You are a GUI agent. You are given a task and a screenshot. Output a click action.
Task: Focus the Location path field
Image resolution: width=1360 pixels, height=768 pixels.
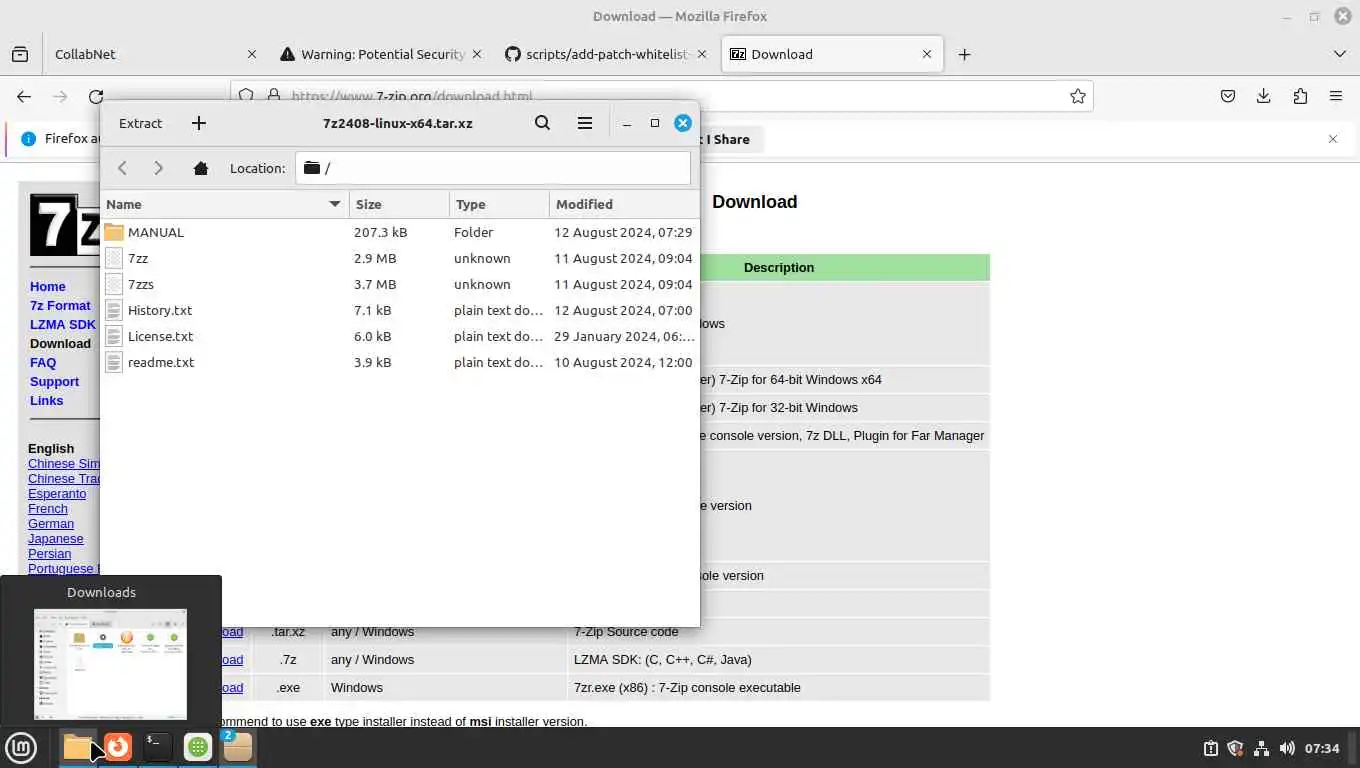(x=493, y=168)
